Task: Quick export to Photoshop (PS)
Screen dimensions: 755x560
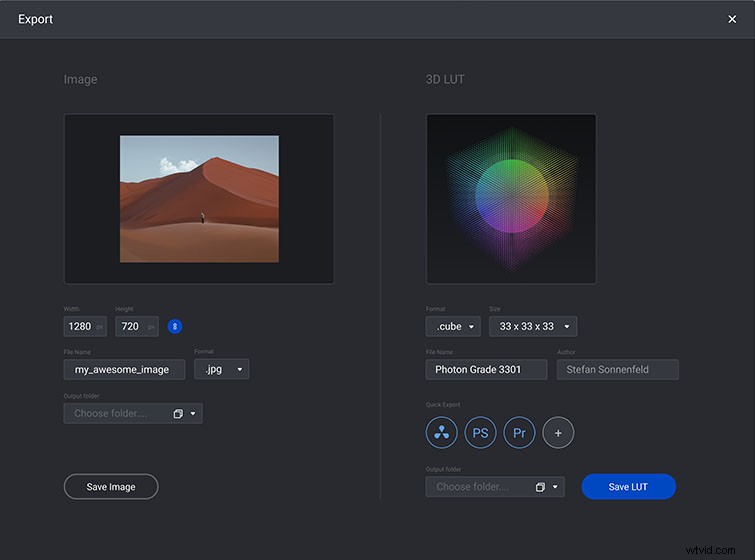Action: 480,432
